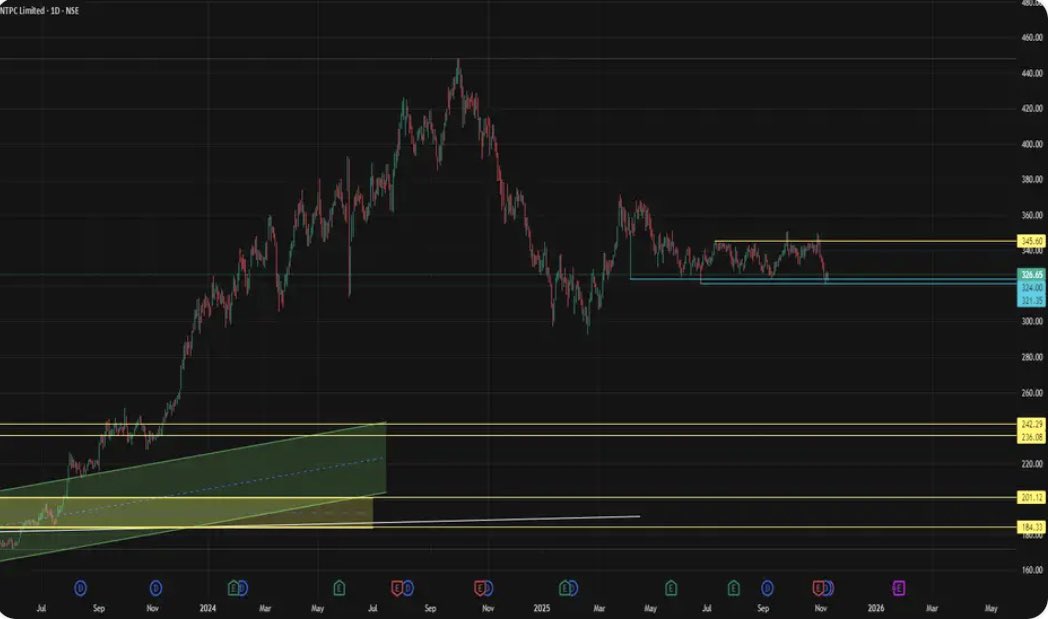Select the yellow 184.33 price label
Screen dimensions: 1048x619
pos(1031,527)
